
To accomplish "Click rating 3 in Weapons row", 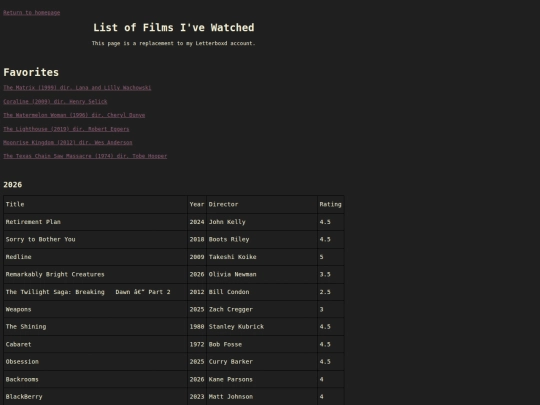I will (331, 310).
